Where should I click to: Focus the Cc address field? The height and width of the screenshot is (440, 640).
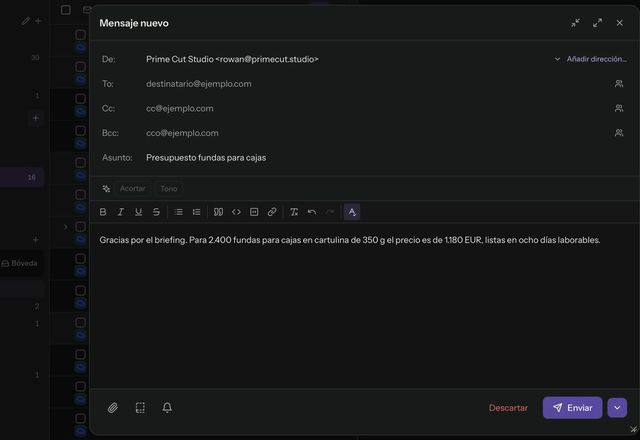pos(376,108)
